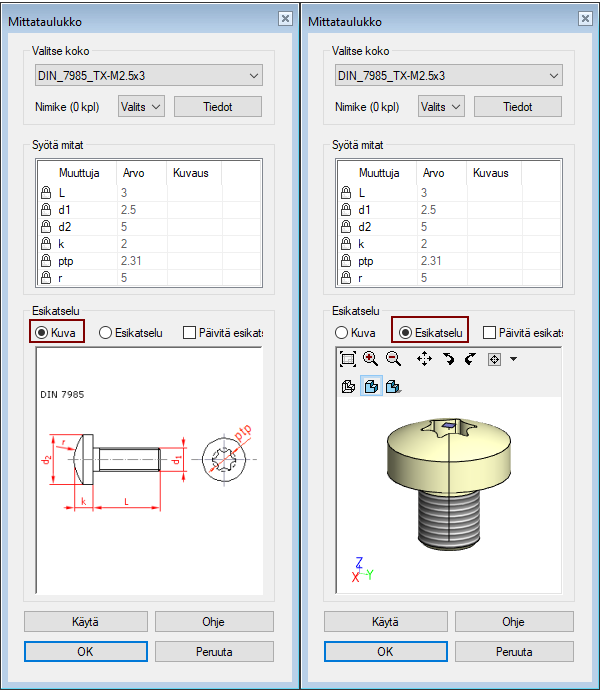Select the Esikatselu radio button in right dialog
Viewport: 600px width, 690px height.
tap(406, 332)
